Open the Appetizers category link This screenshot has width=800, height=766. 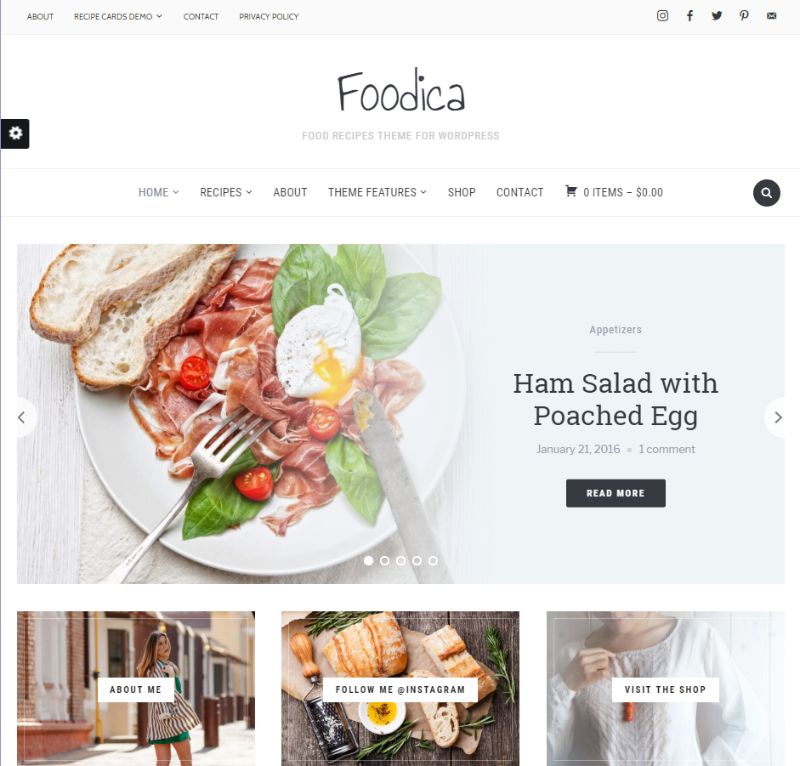(615, 330)
